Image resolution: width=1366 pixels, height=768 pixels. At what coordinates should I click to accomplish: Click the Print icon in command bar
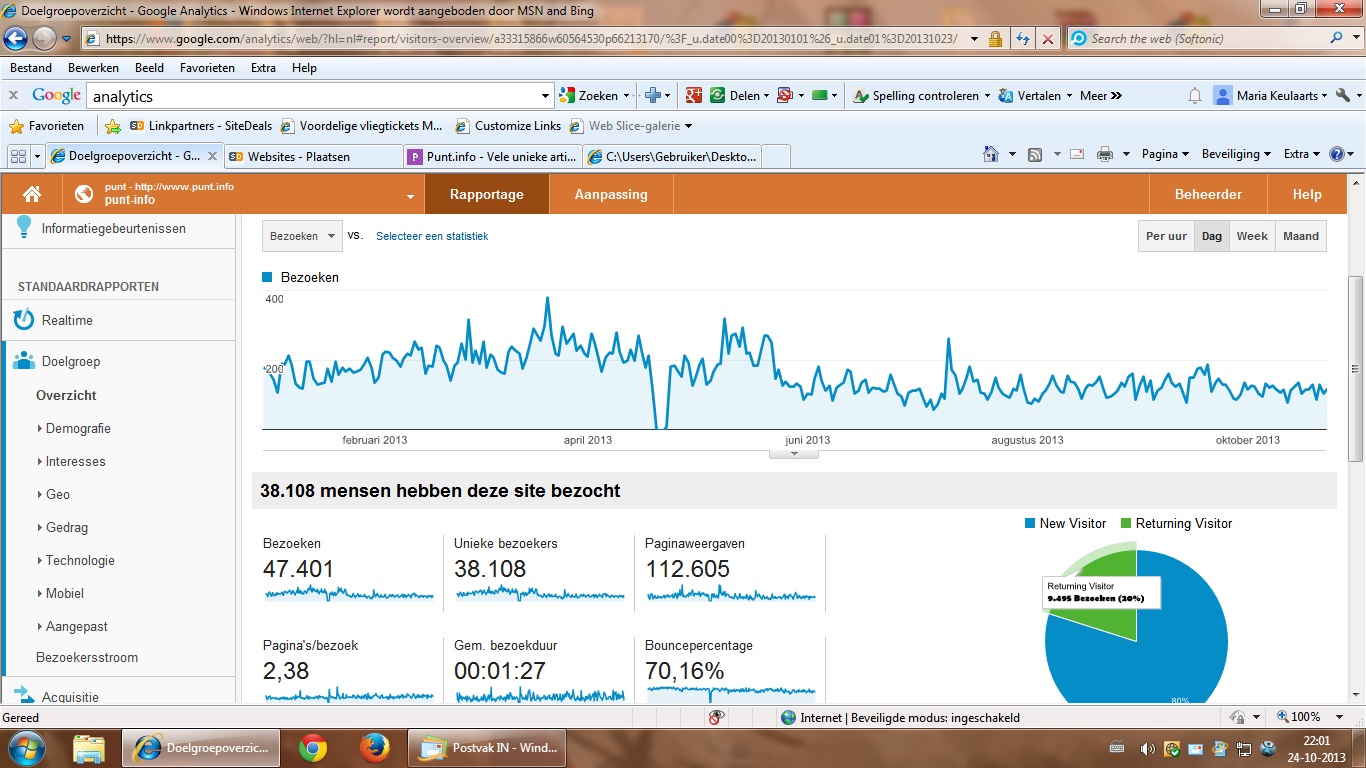pyautogui.click(x=1105, y=154)
